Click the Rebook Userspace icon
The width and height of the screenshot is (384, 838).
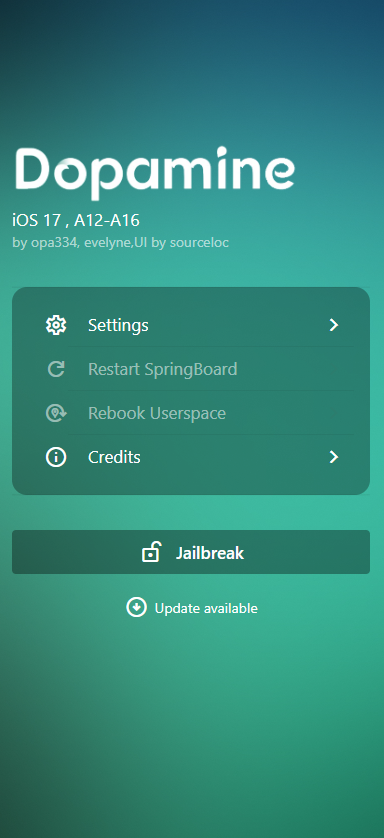click(x=56, y=413)
